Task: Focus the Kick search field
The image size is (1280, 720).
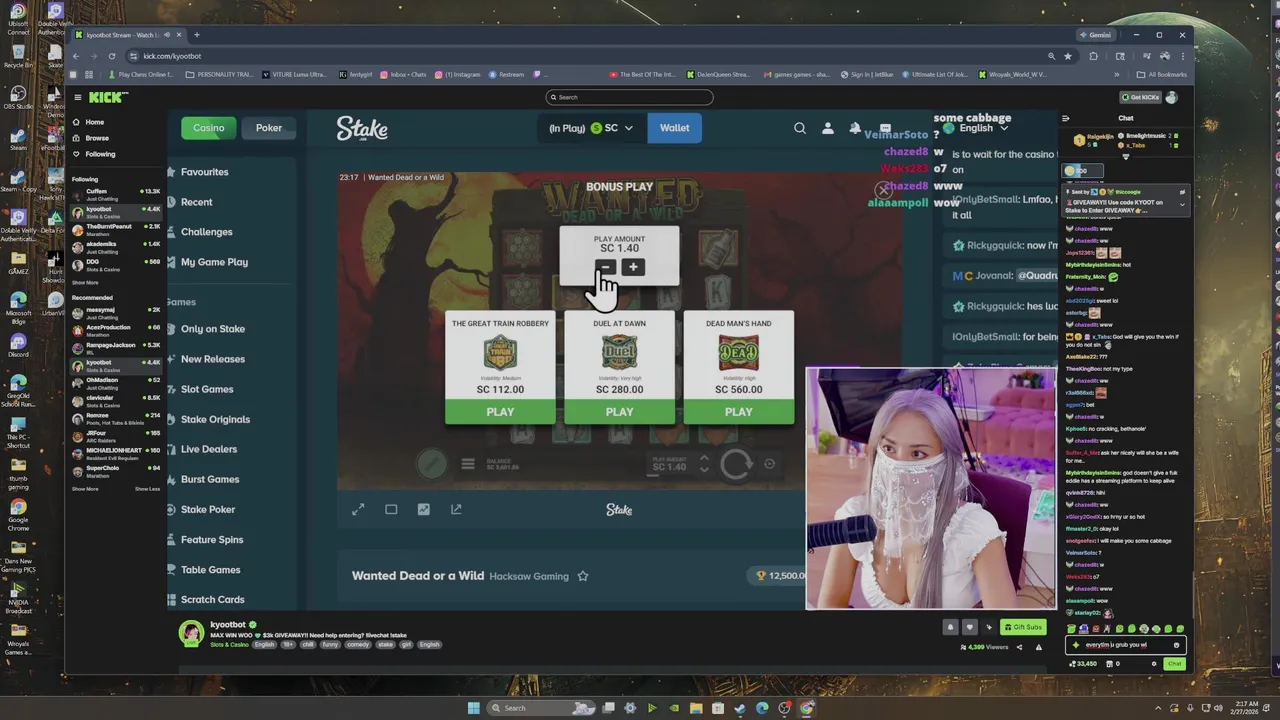Action: pyautogui.click(x=630, y=97)
